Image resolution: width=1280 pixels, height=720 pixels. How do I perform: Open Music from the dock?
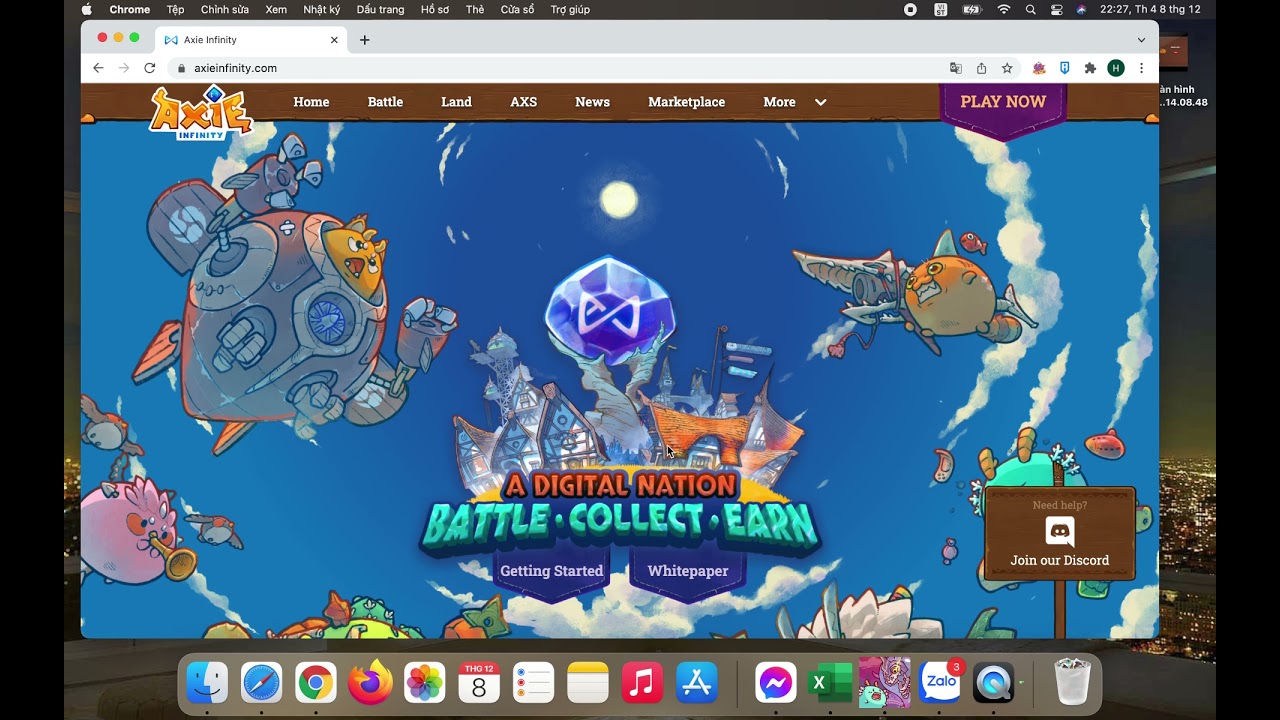tap(642, 683)
